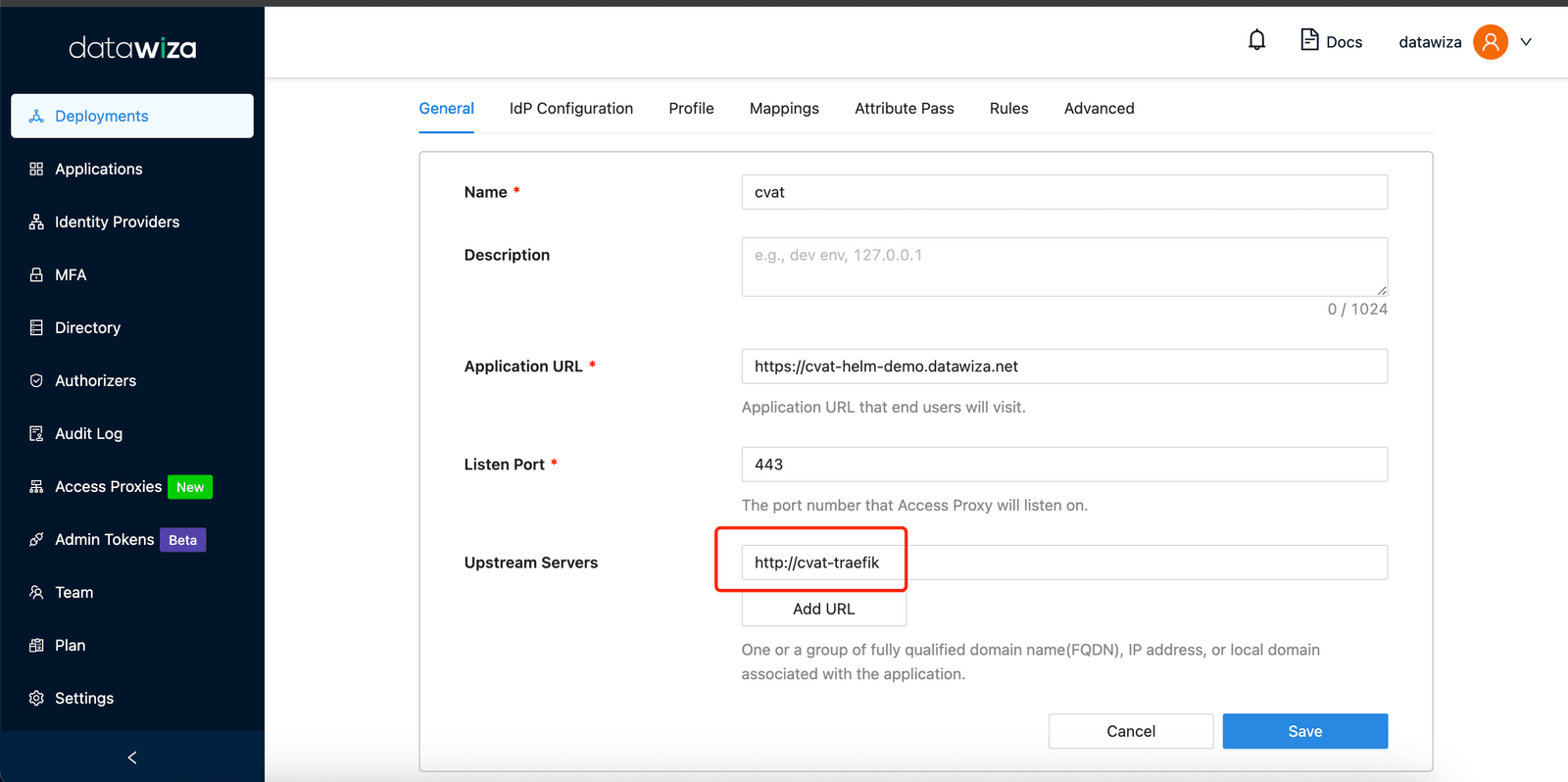
Task: Click the MFA lock icon
Action: coord(36,274)
